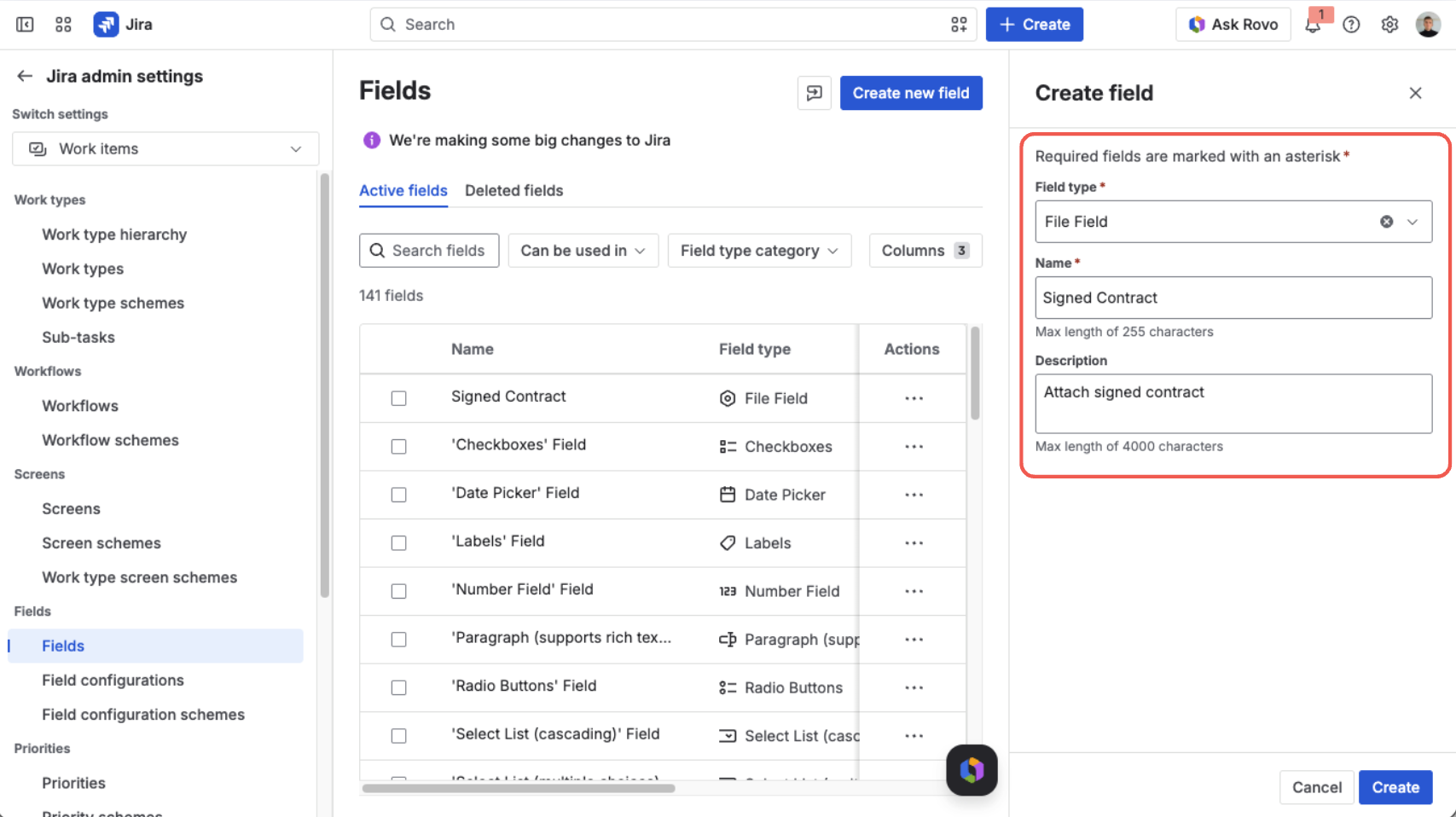Go back using arrow beside Jira admin settings
Screen dimensions: 1456x817
25,76
